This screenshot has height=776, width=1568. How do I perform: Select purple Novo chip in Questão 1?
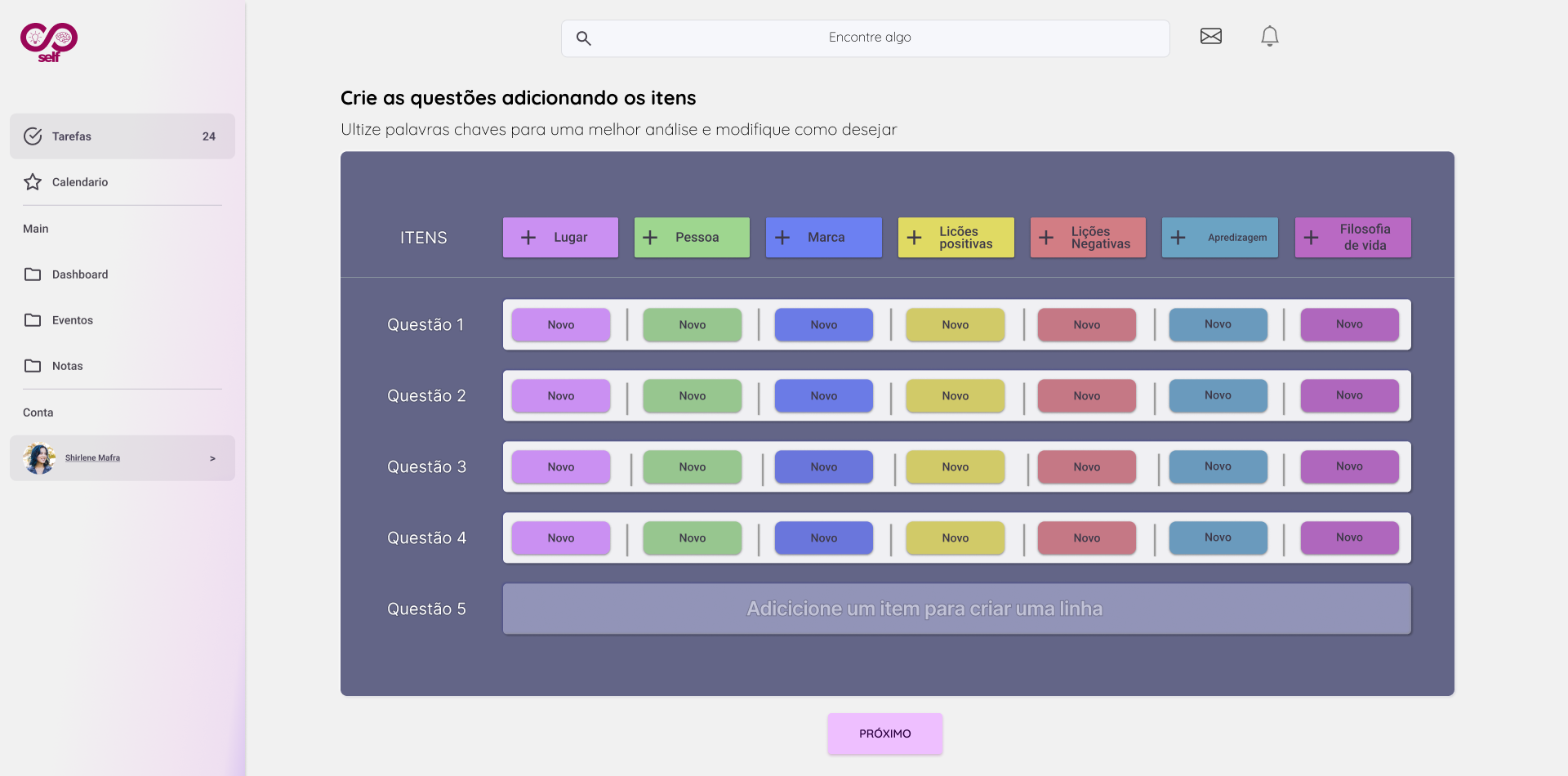(561, 324)
